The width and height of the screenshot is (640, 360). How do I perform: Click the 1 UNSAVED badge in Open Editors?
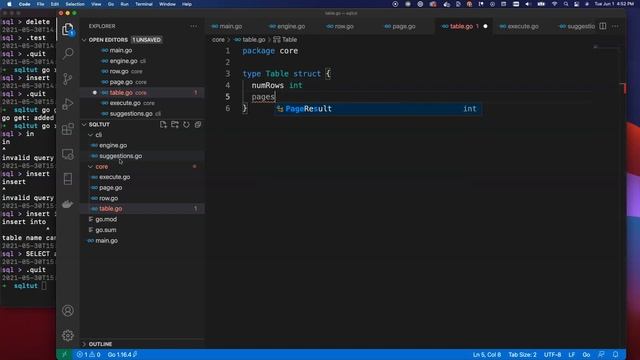click(146, 40)
